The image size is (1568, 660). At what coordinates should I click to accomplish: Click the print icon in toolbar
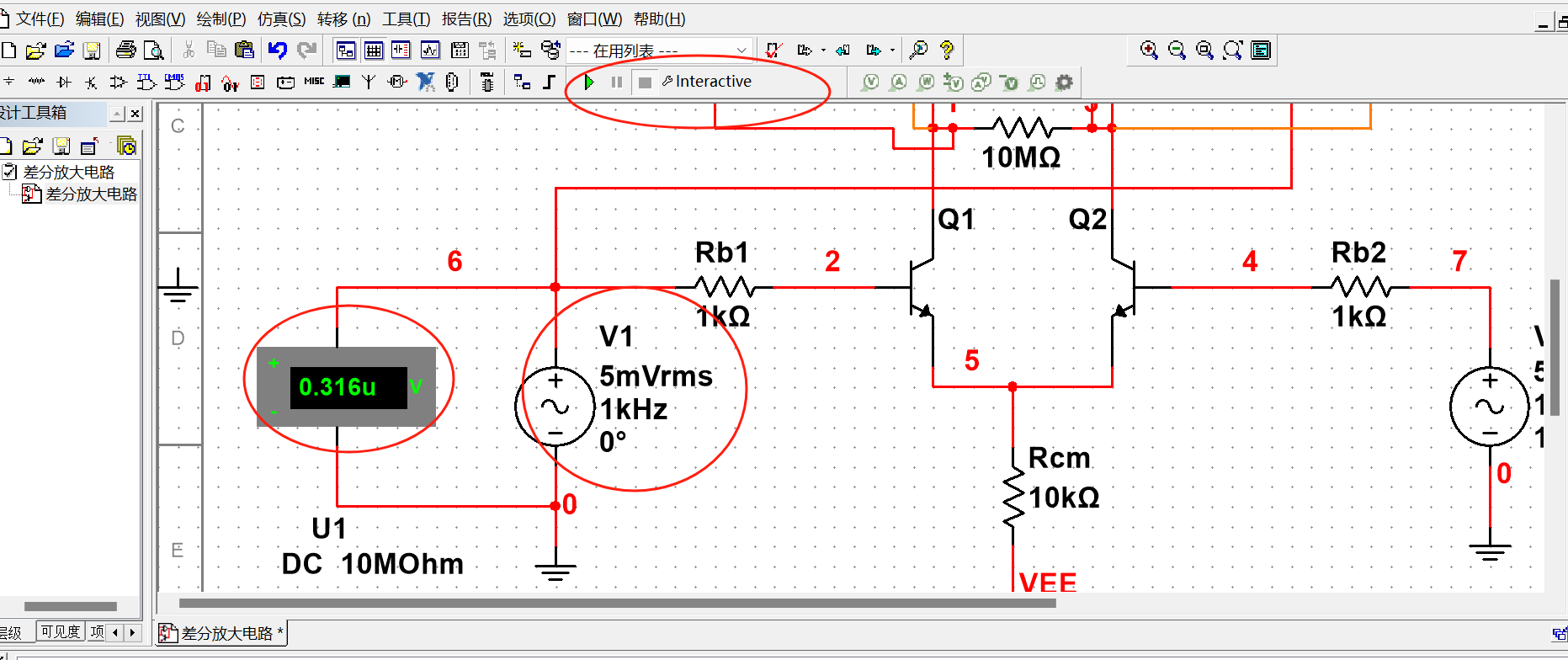click(126, 51)
